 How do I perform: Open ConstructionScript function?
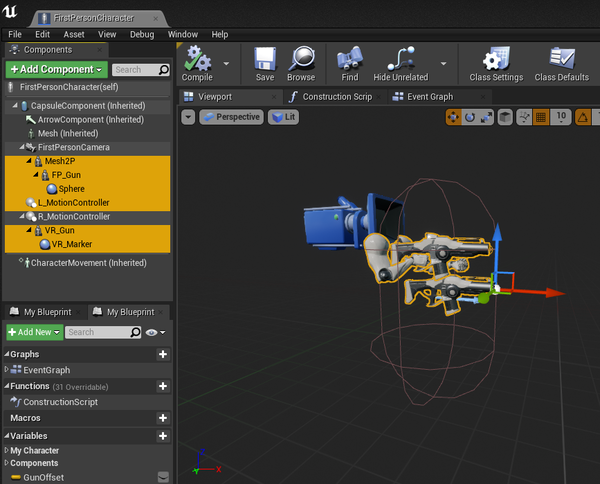pos(60,402)
